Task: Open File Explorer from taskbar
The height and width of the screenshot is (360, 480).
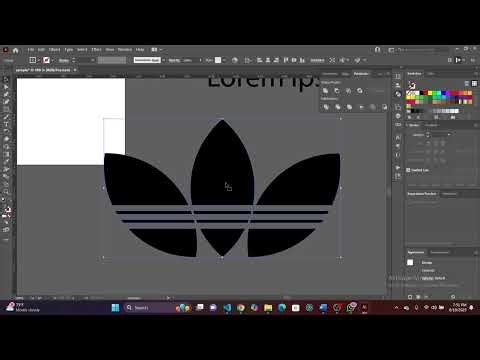Action: pyautogui.click(x=268, y=308)
